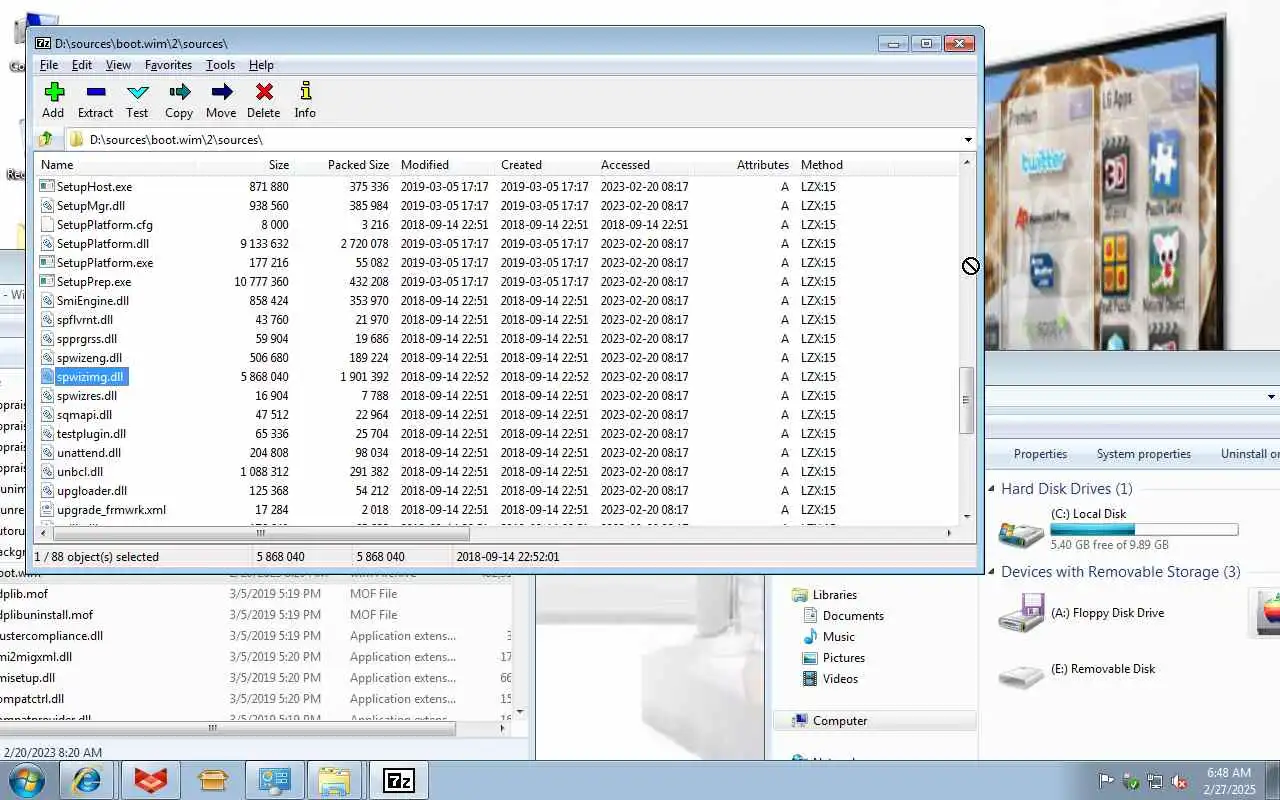
Task: Click the Delete red X icon
Action: tap(264, 92)
